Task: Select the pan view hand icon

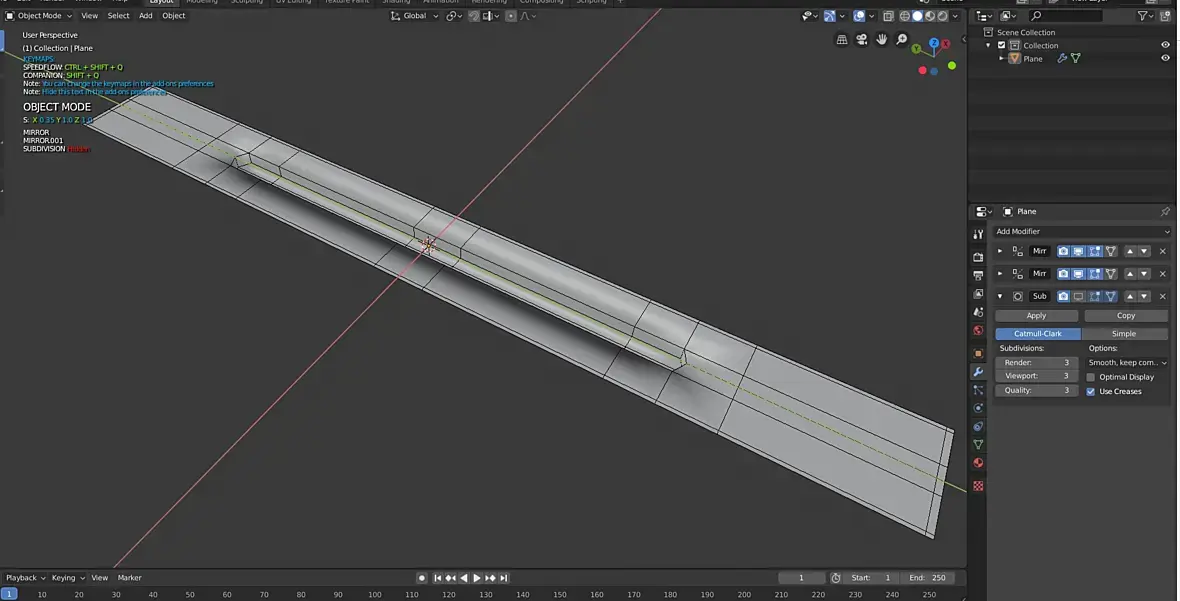Action: pos(881,40)
